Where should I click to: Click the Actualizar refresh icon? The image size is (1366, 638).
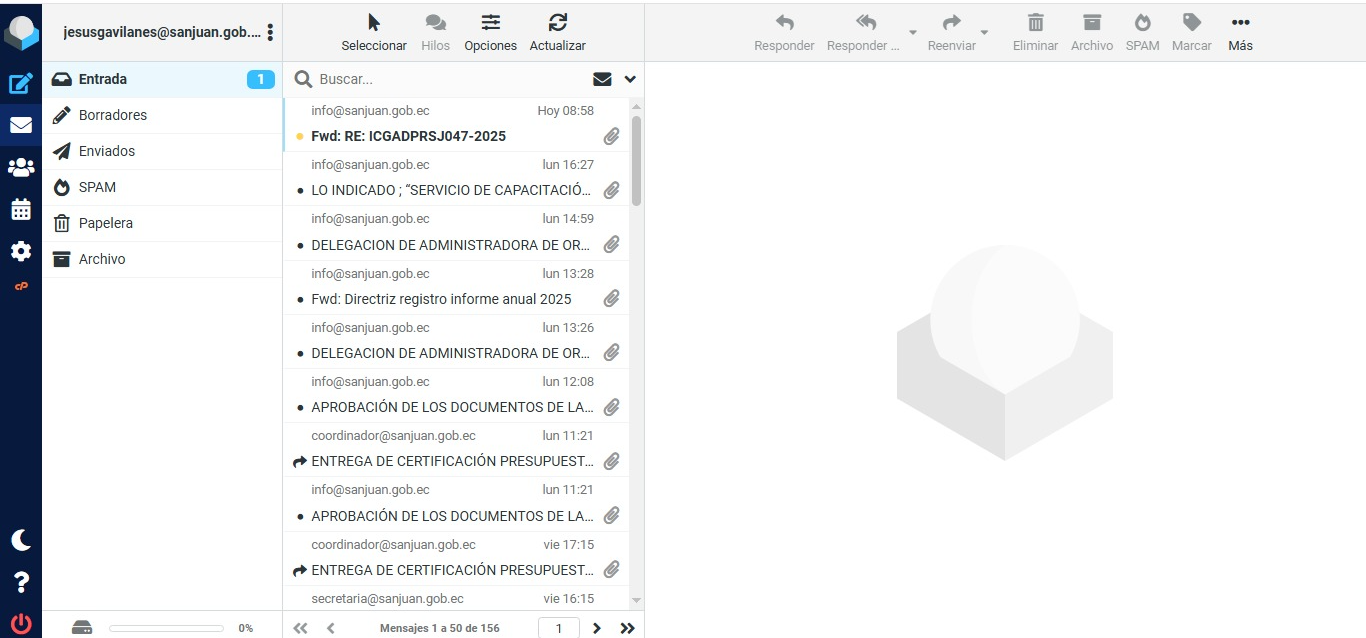click(557, 31)
